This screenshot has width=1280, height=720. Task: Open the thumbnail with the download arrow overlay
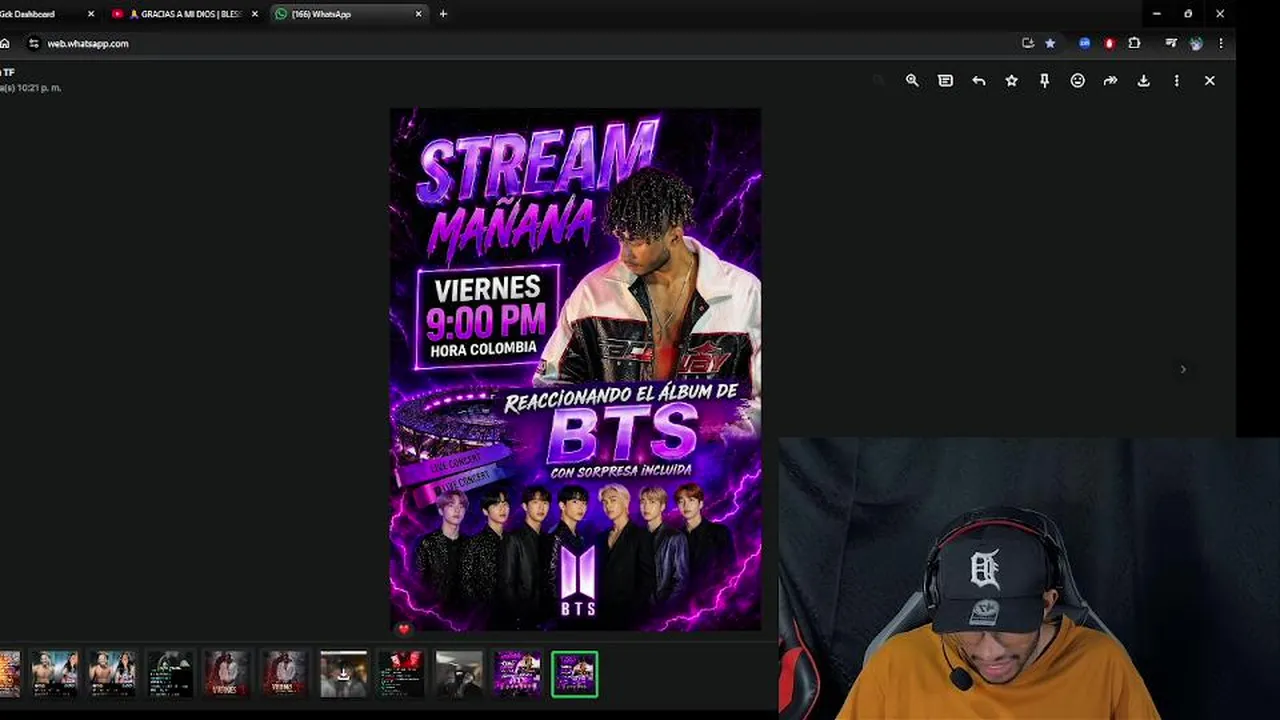click(343, 674)
